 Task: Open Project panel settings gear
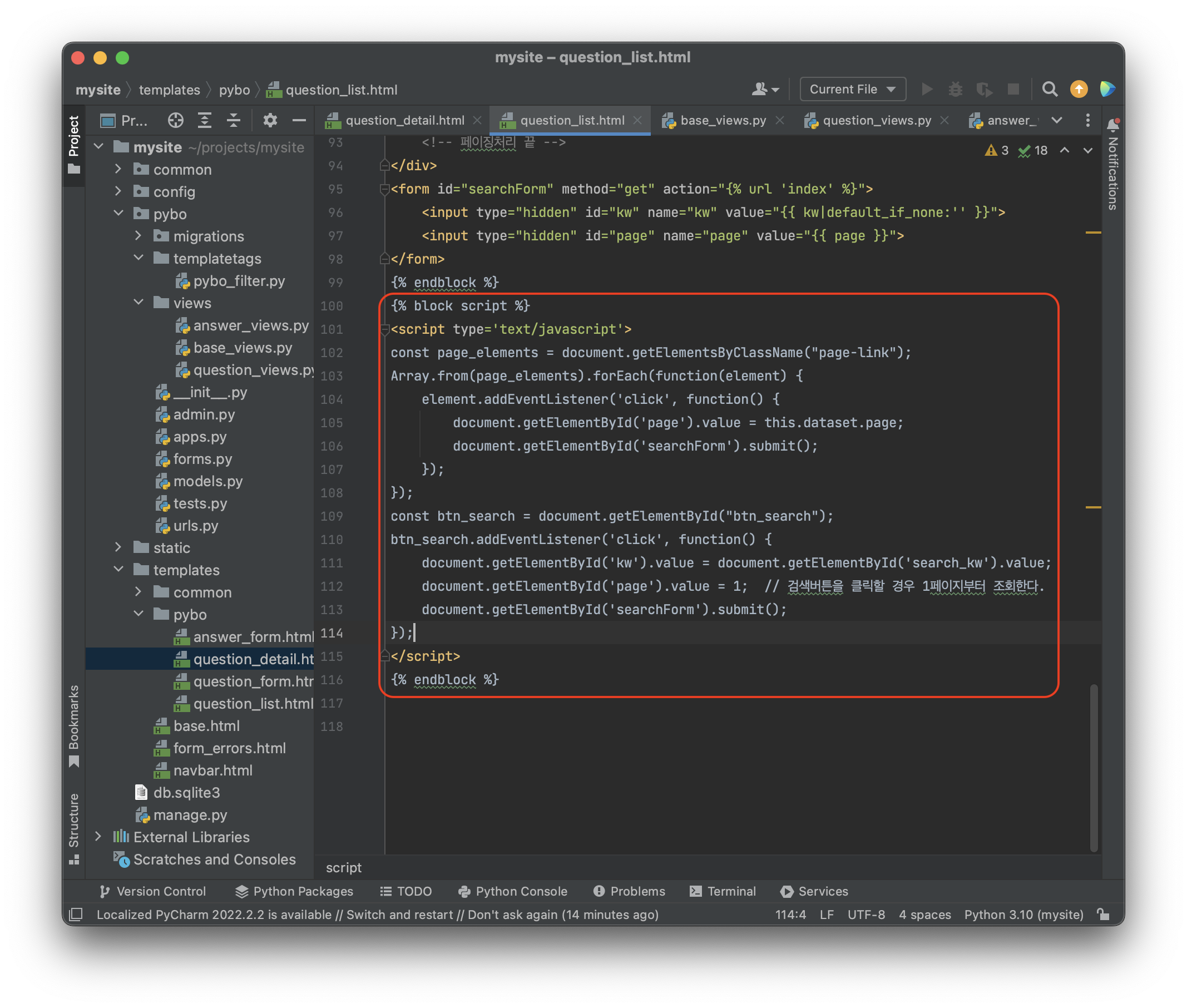(x=270, y=120)
